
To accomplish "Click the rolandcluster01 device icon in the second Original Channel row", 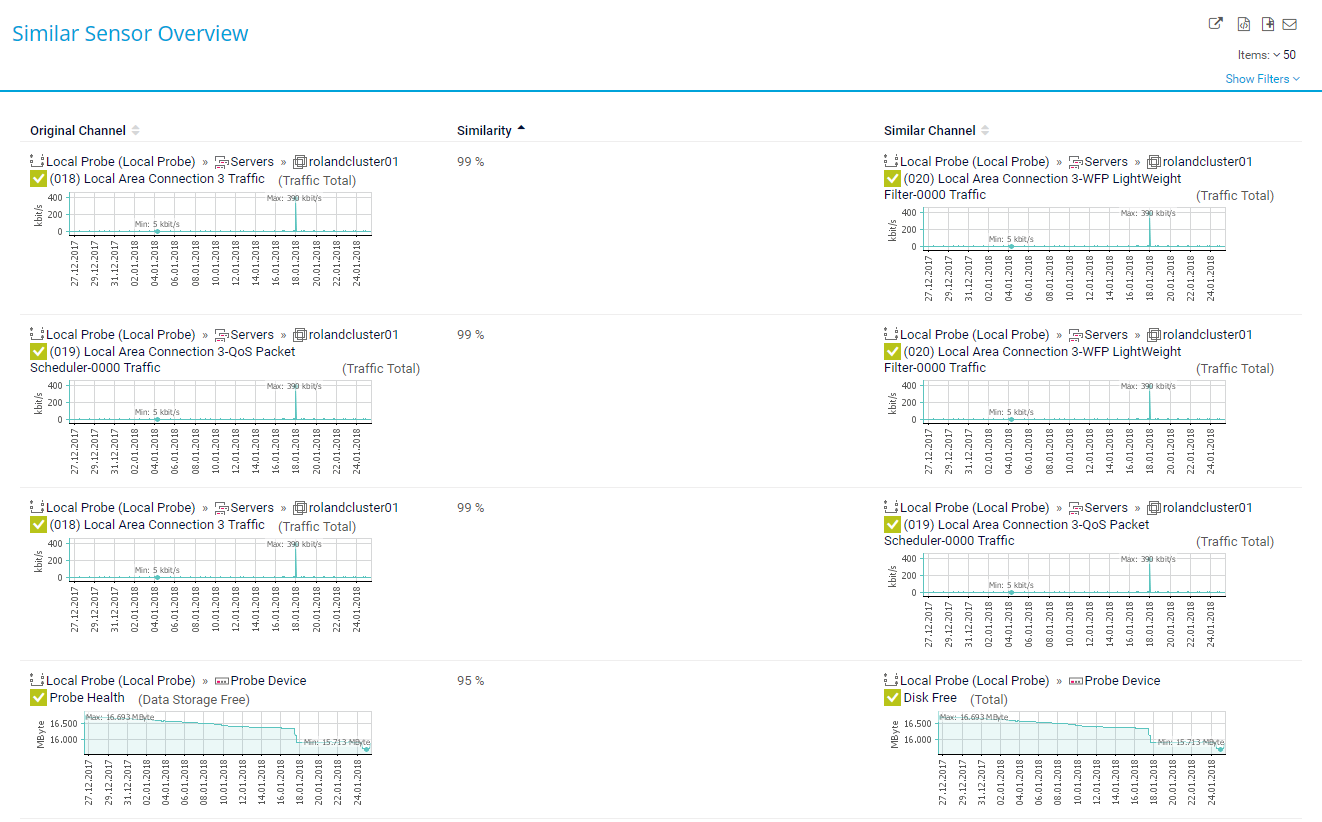I will (299, 334).
